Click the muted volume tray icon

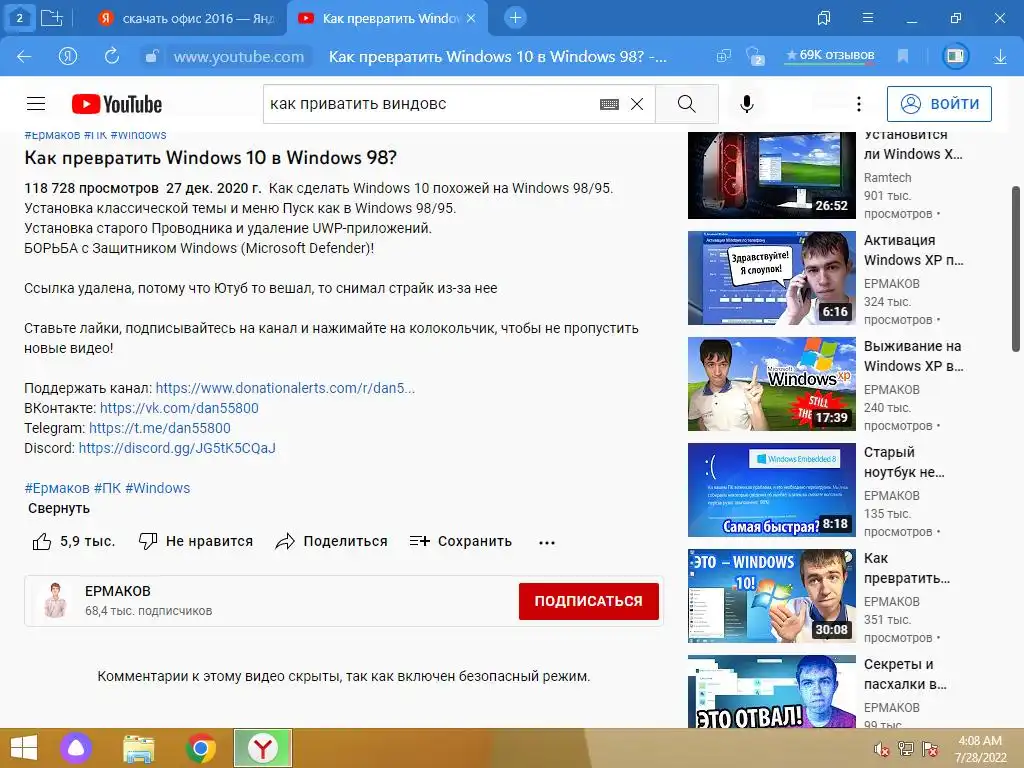[x=882, y=749]
